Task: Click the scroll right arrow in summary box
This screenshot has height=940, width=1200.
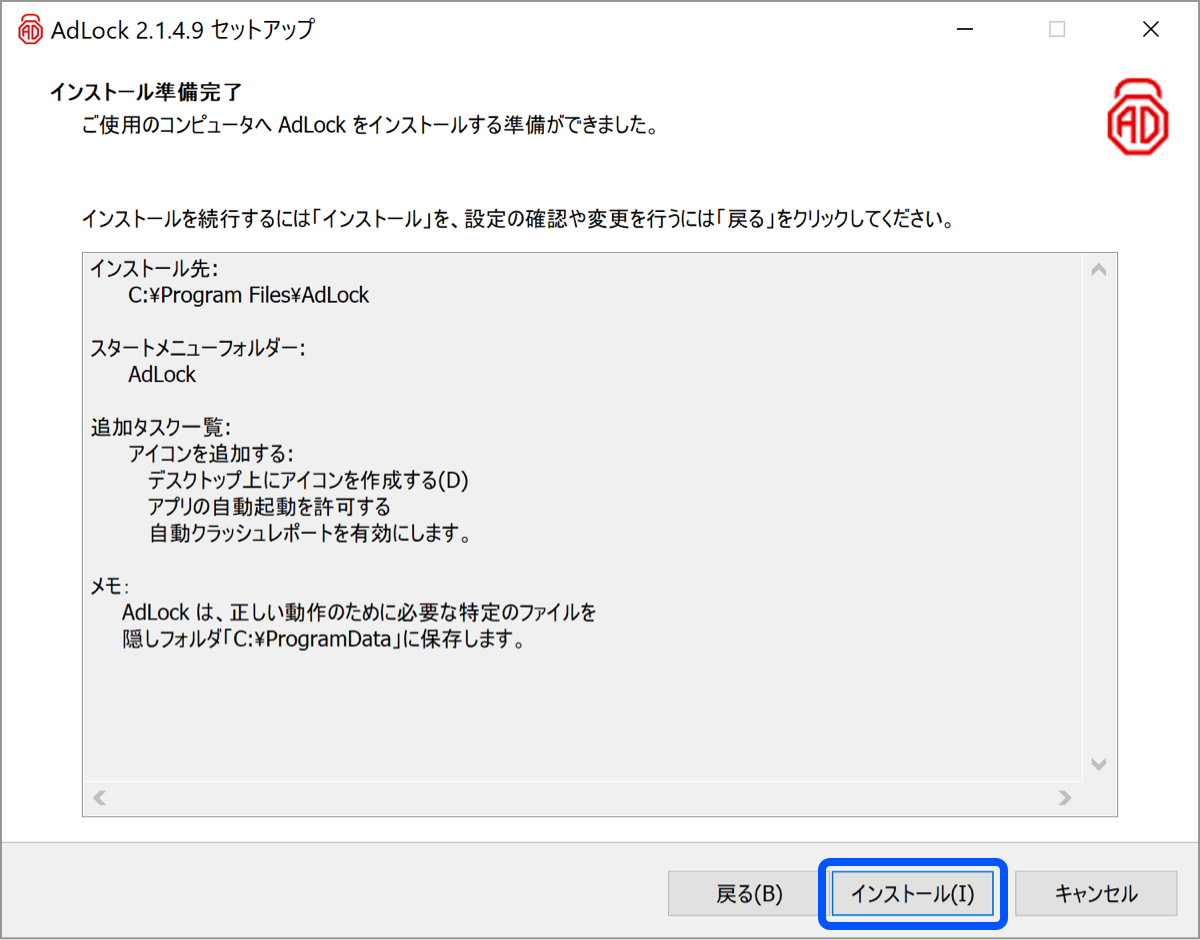Action: click(x=1065, y=798)
